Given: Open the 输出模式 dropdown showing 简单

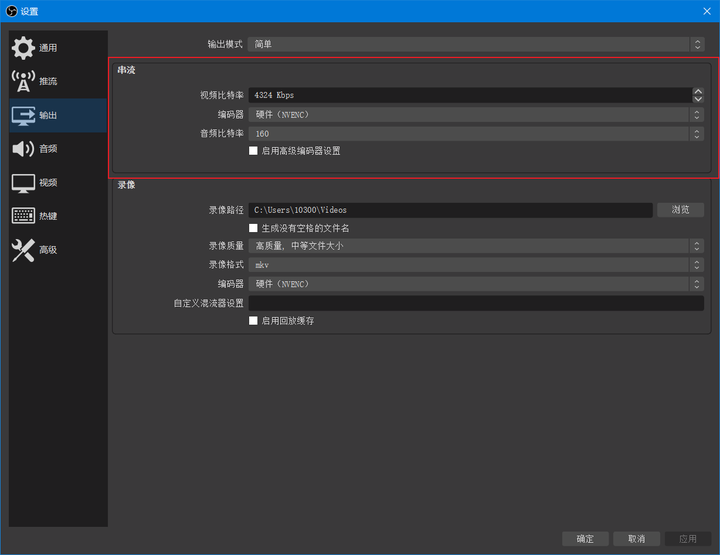Looking at the screenshot, I should pyautogui.click(x=476, y=45).
